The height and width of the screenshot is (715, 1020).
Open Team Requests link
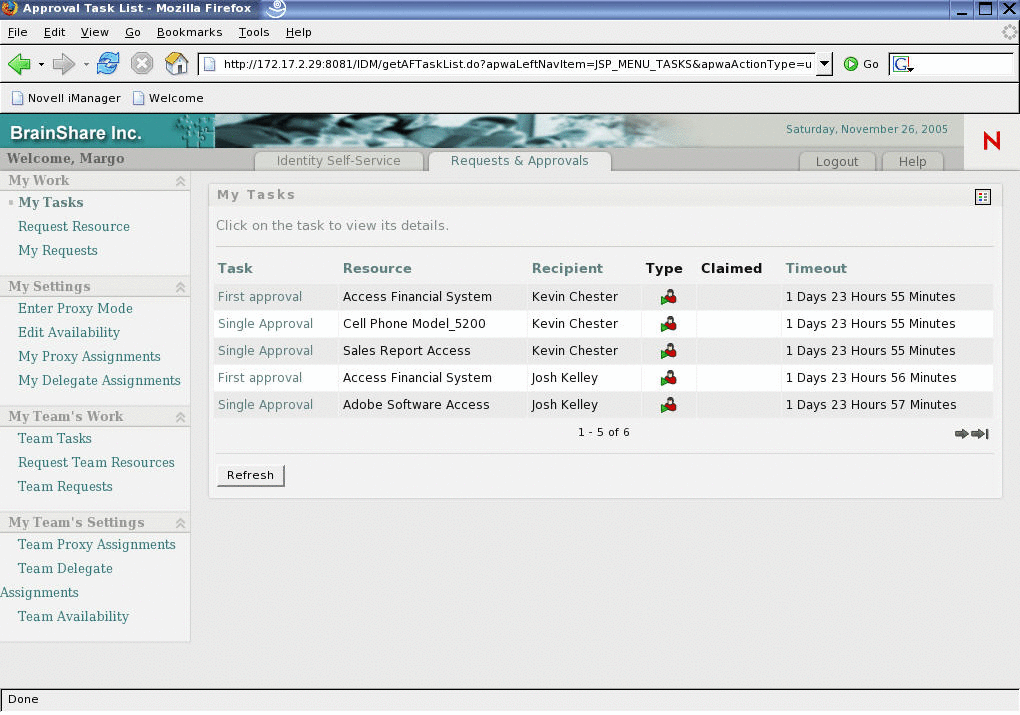[x=65, y=487]
